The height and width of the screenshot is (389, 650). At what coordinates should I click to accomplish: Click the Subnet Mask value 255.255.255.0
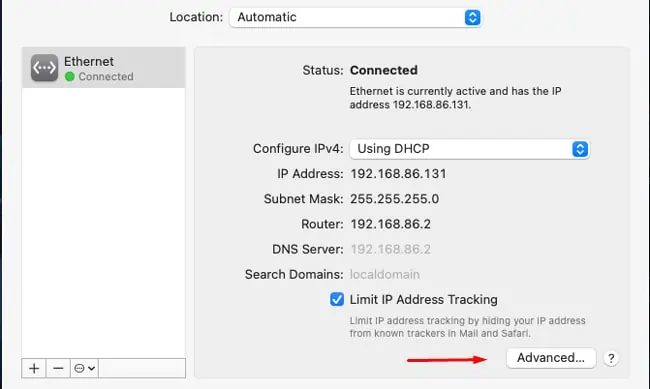pyautogui.click(x=395, y=199)
